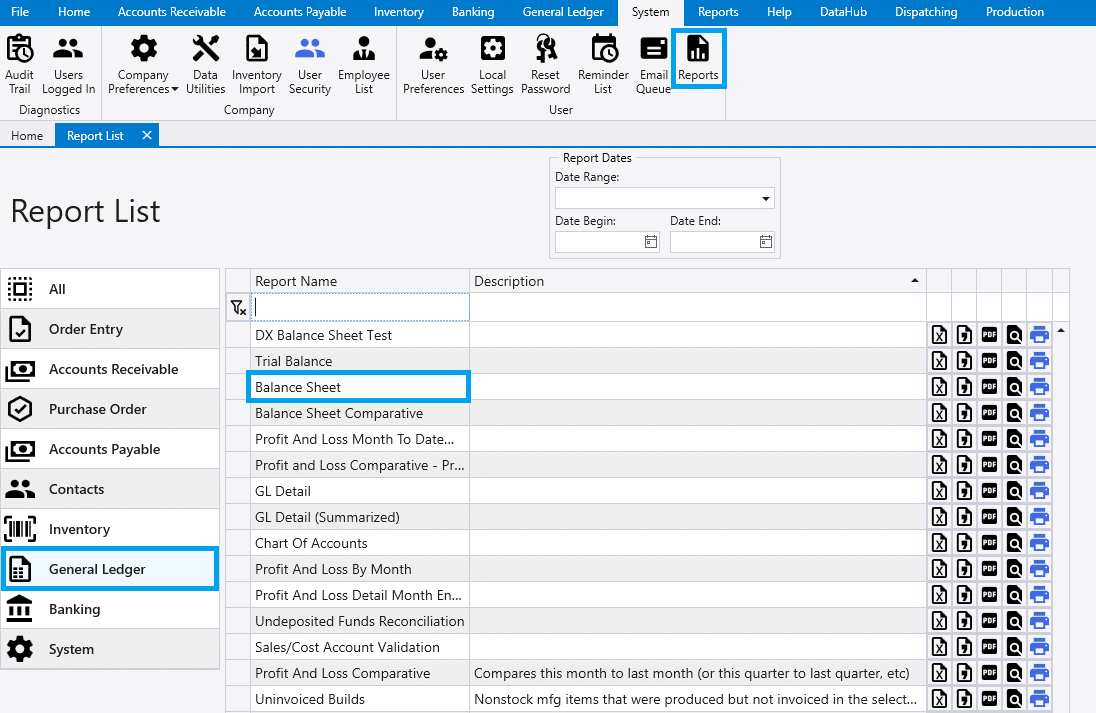Switch to the Accounts Receivable ribbon tab
The height and width of the screenshot is (713, 1096).
point(172,12)
